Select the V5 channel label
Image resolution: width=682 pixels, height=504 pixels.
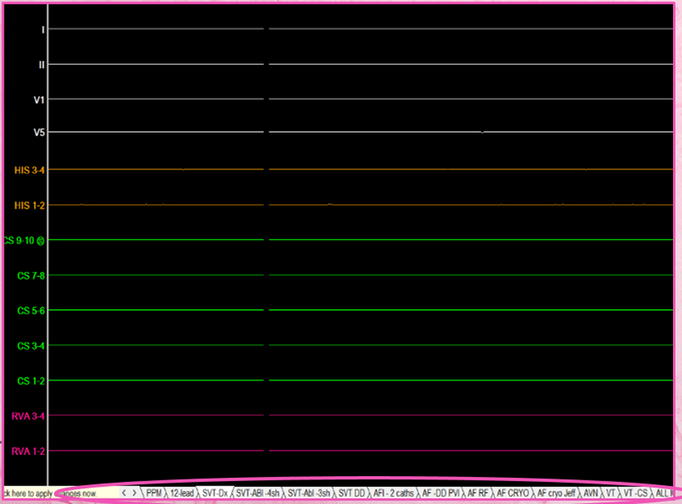point(39,132)
